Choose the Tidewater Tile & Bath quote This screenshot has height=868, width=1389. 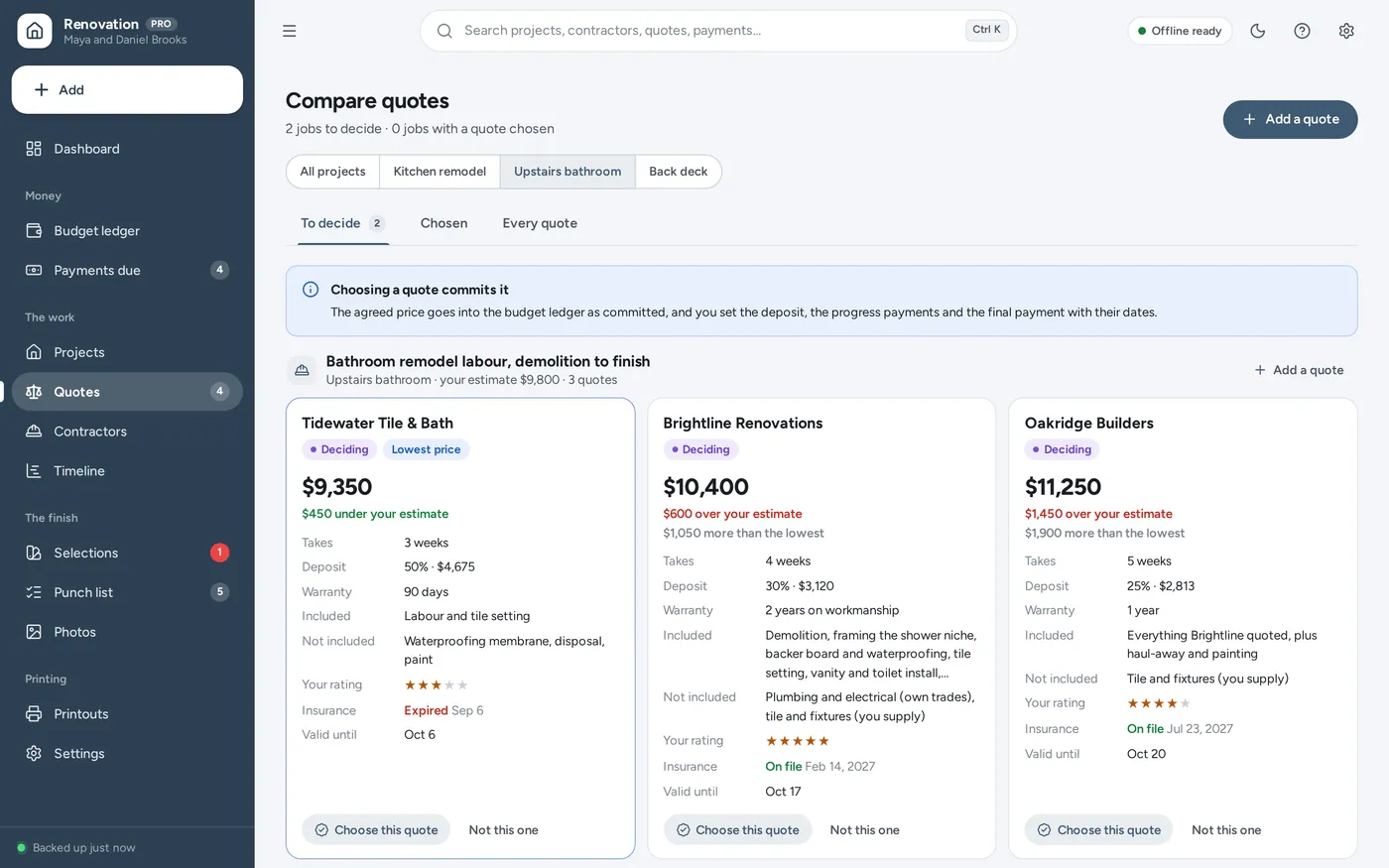click(x=376, y=830)
